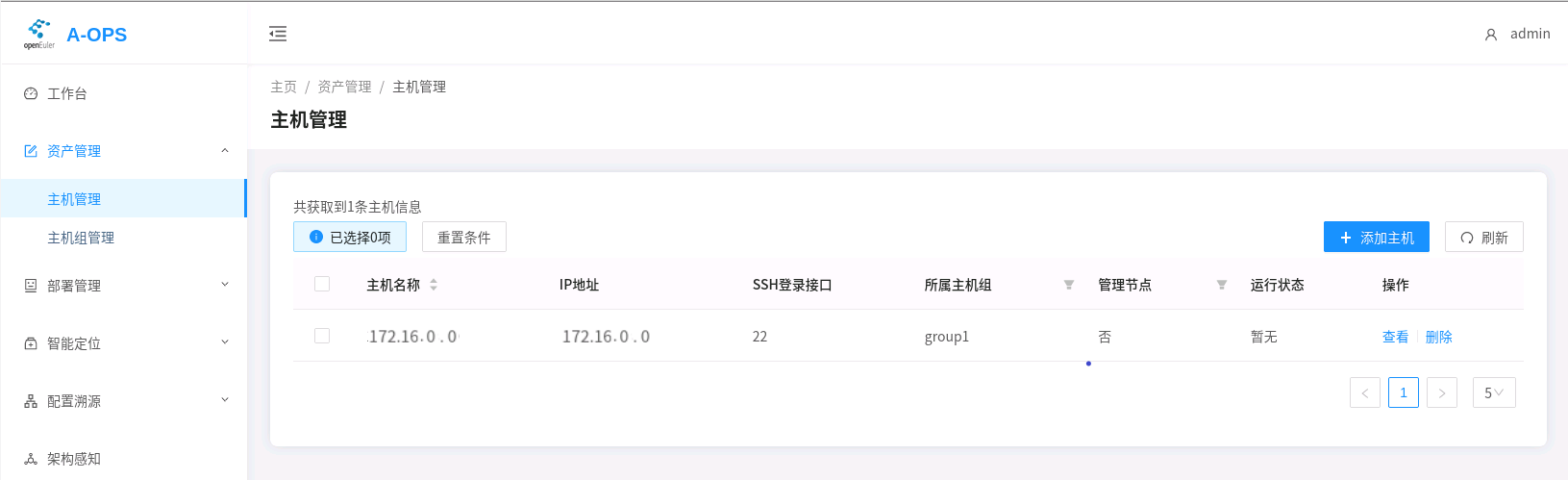
Task: Click the admin user avatar icon
Action: 1491,35
